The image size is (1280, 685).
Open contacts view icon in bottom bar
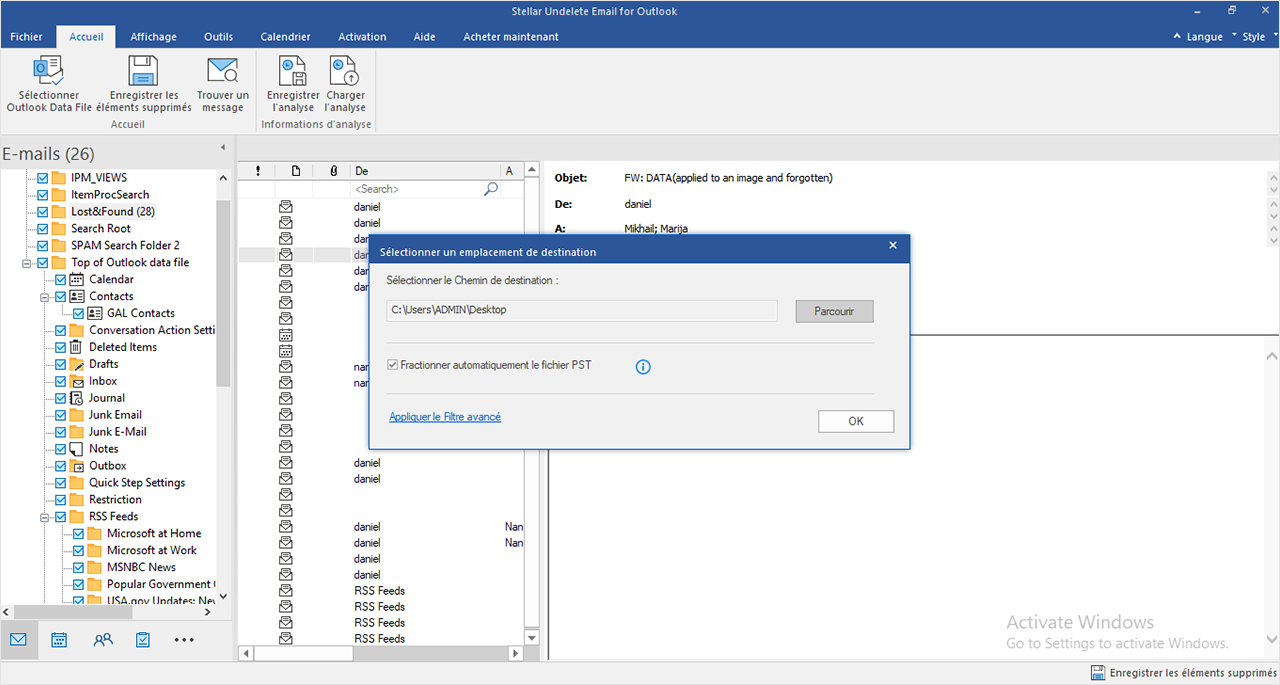pos(102,640)
